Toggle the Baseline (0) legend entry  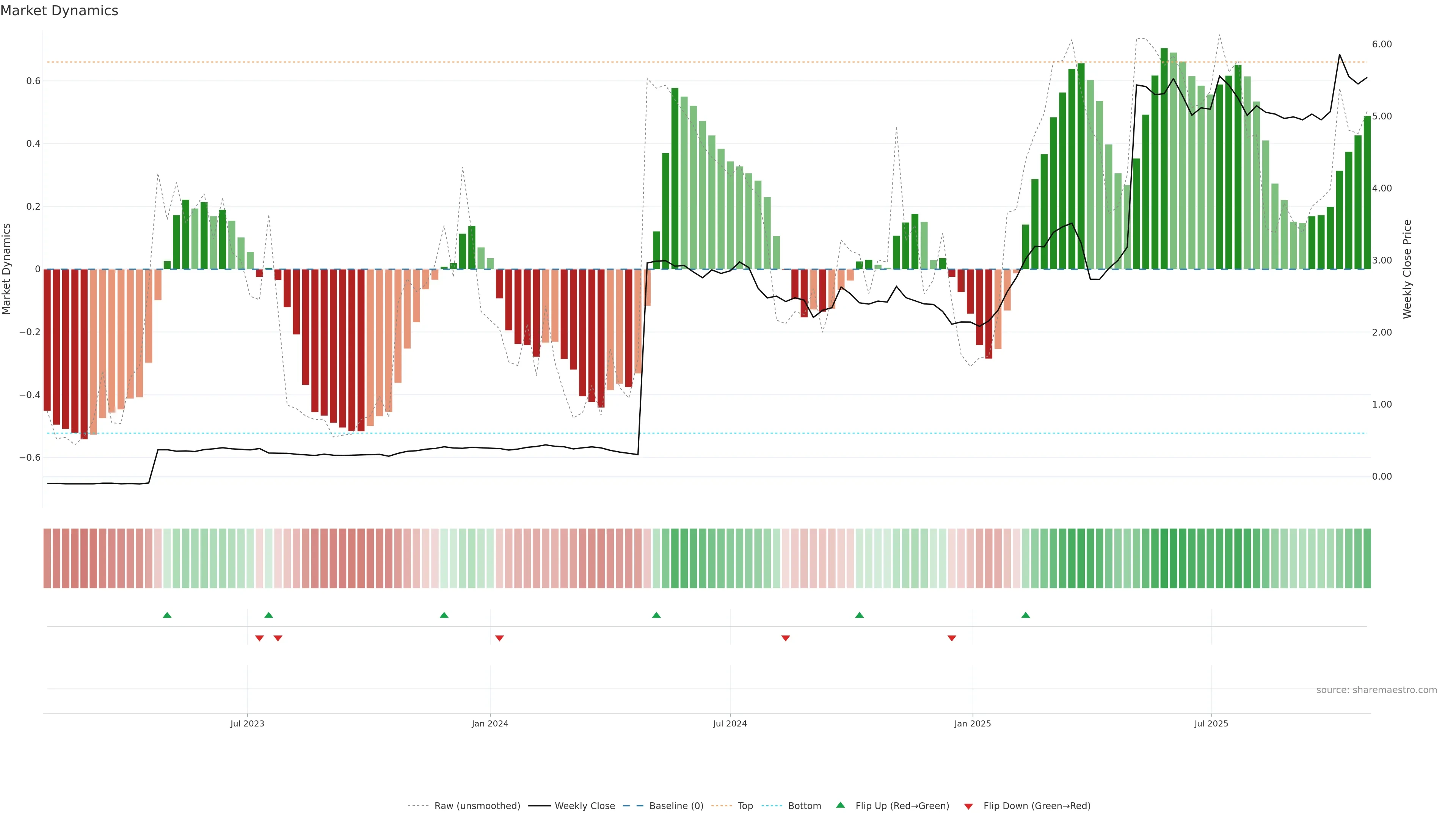point(676,806)
